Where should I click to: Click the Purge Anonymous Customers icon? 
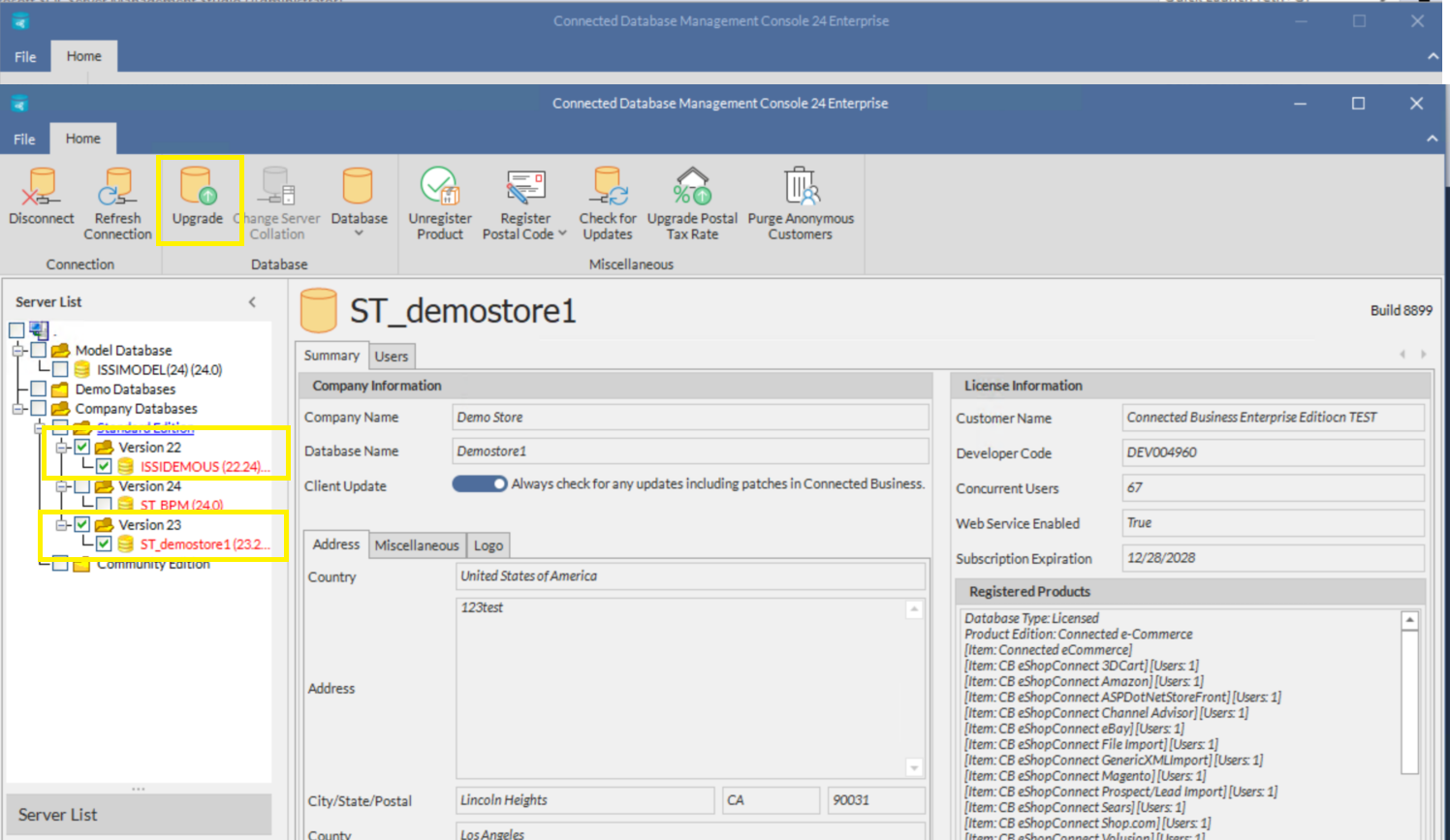click(x=801, y=187)
